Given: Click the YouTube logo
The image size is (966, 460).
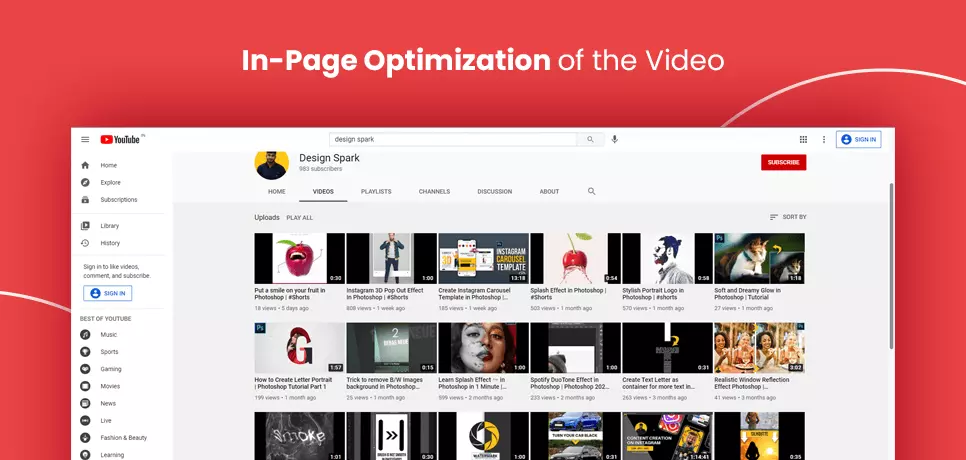Looking at the screenshot, I should (121, 140).
